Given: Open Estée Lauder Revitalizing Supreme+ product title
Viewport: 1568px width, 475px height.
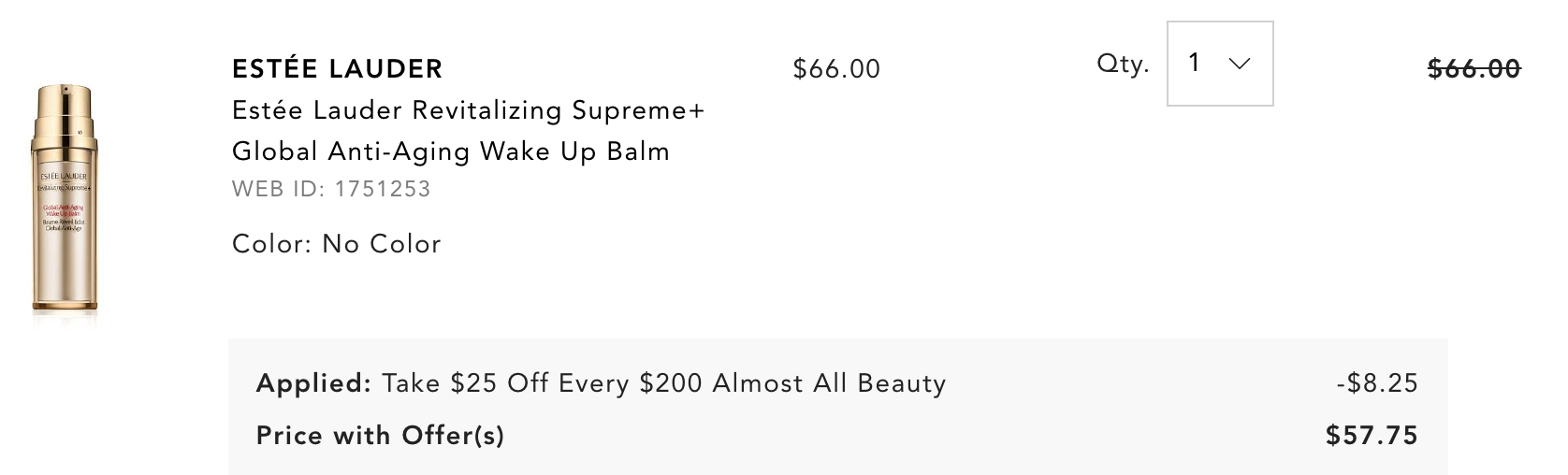Looking at the screenshot, I should click(x=468, y=110).
